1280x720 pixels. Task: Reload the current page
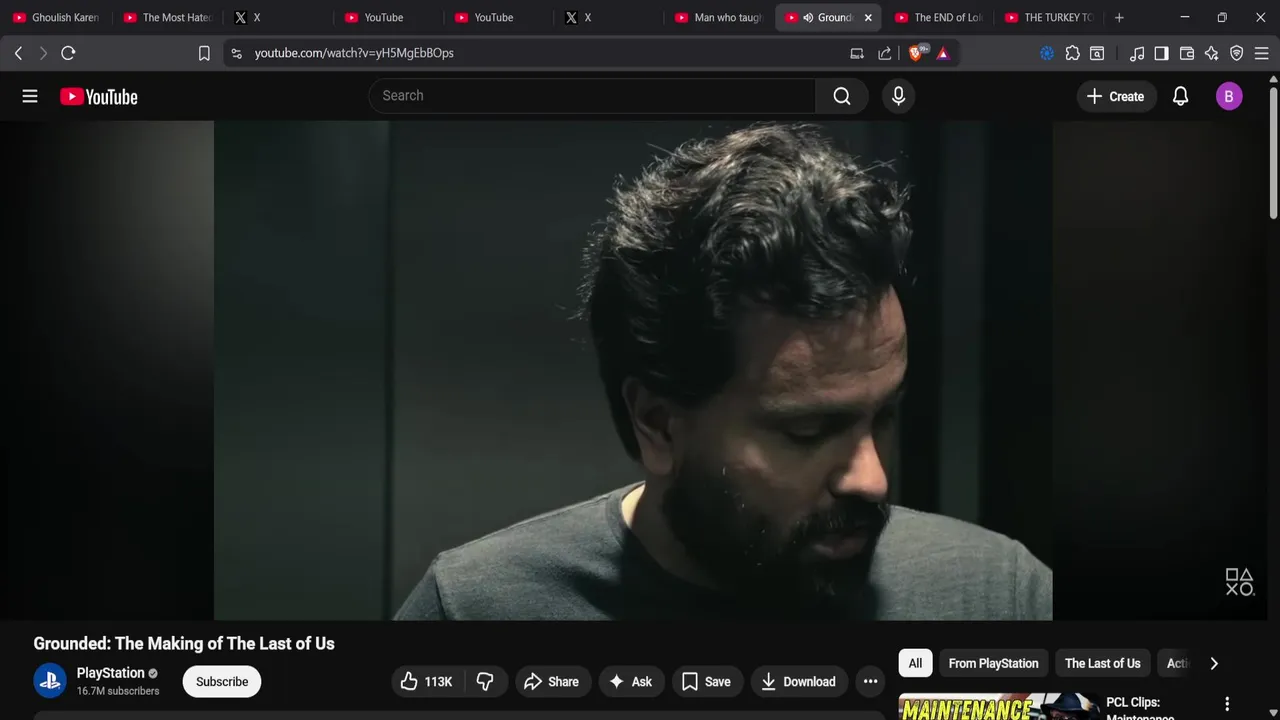point(68,53)
